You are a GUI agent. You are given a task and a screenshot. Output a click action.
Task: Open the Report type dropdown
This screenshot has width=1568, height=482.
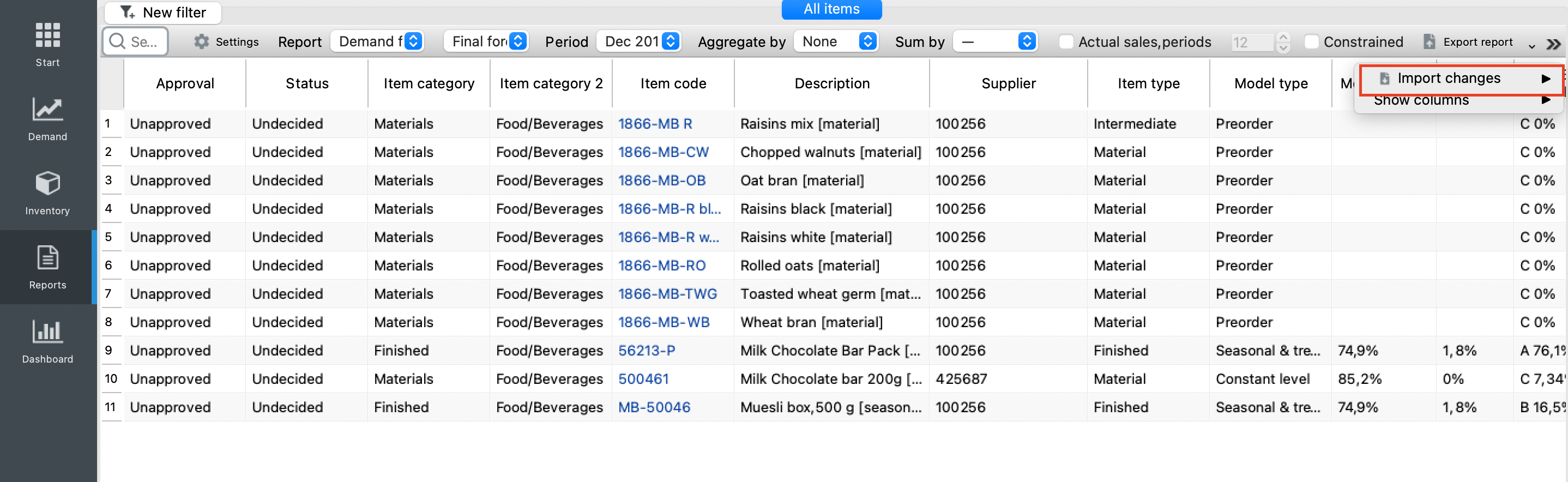pyautogui.click(x=378, y=41)
